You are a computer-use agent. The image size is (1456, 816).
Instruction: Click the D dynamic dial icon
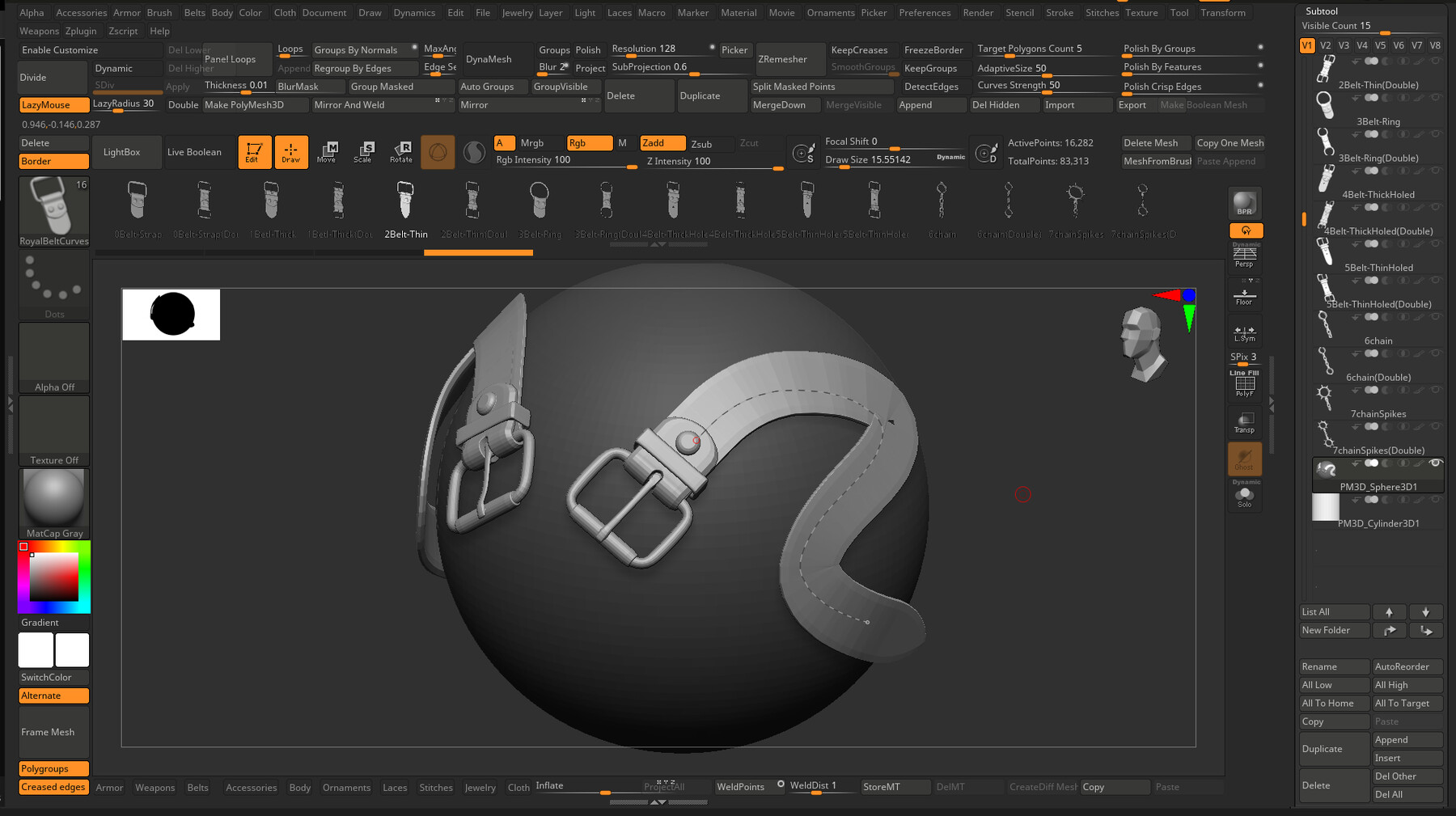point(986,152)
